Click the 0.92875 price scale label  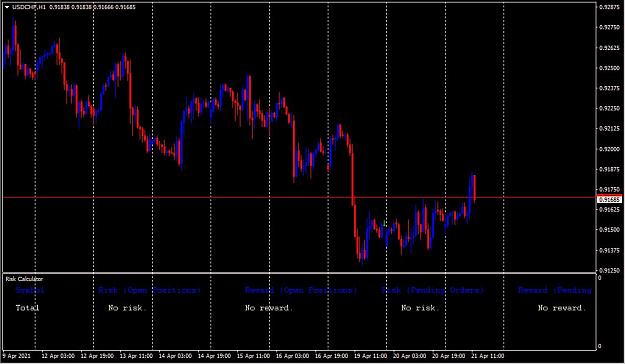pos(610,7)
